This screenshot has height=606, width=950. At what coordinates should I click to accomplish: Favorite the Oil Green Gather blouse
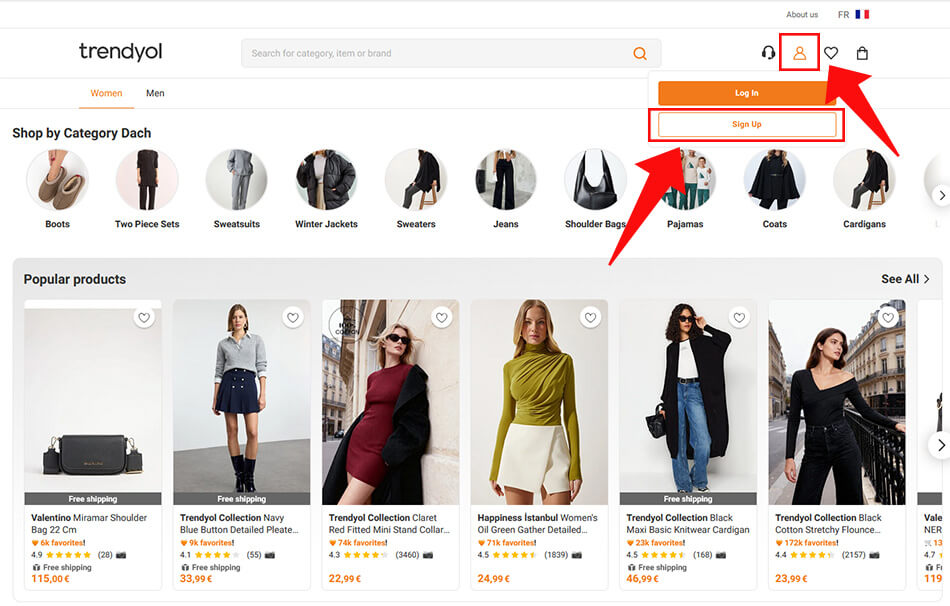point(591,318)
